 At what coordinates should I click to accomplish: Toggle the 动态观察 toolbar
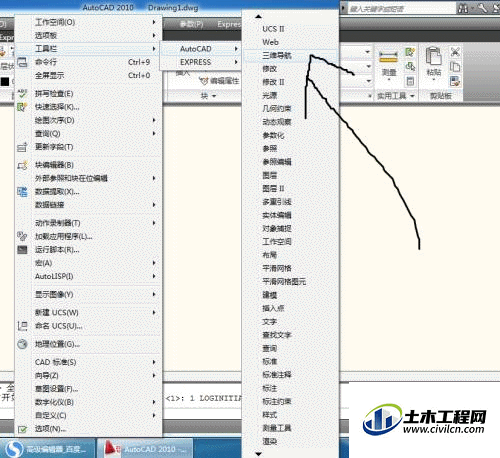tap(290, 122)
